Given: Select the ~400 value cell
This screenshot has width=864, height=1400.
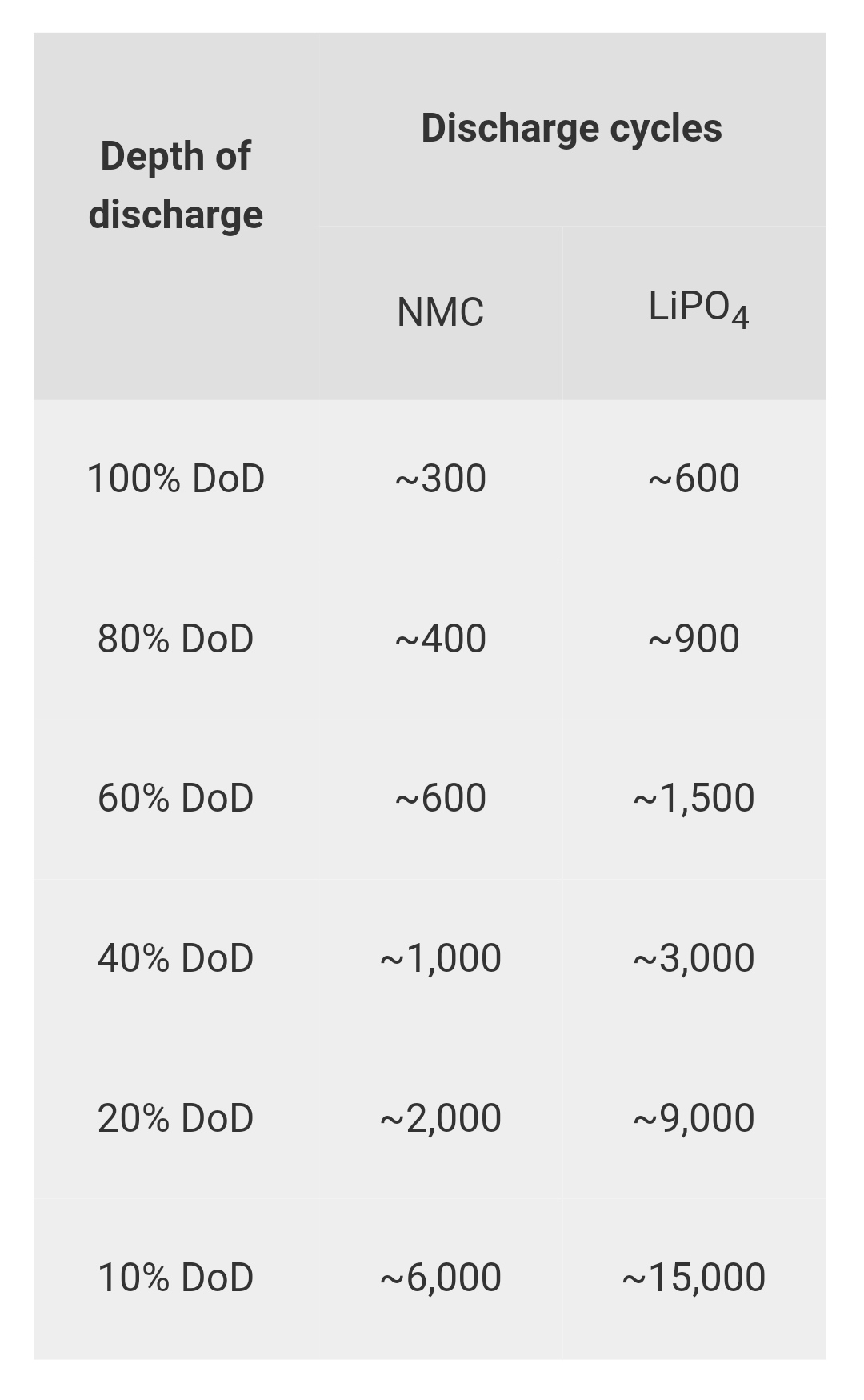Looking at the screenshot, I should (440, 639).
